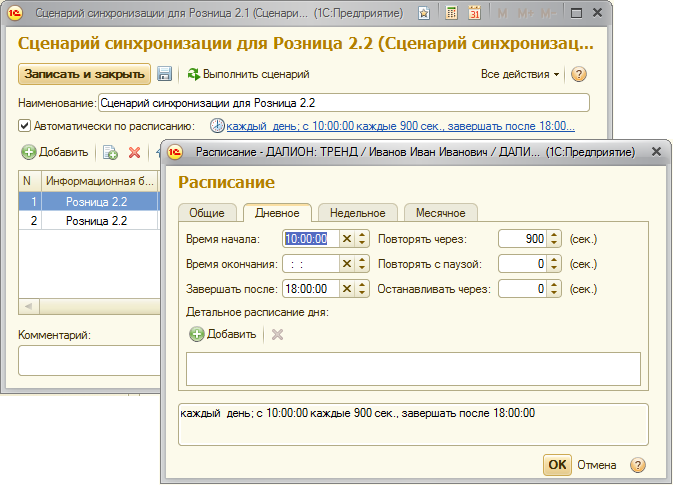Click the detailed day schedule list area
Viewport: 673px width, 485px height.
tap(413, 369)
